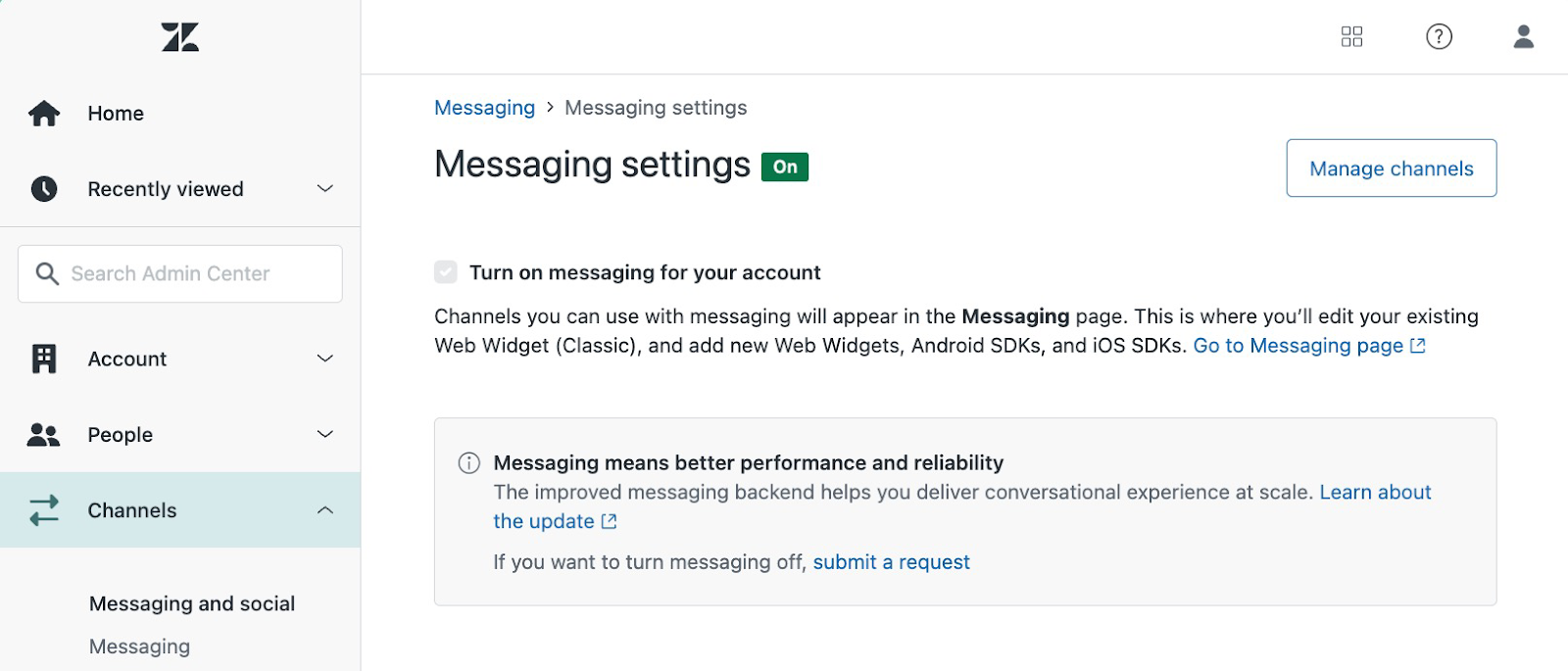Click the Recently viewed clock icon
This screenshot has height=671, width=1568.
click(44, 189)
